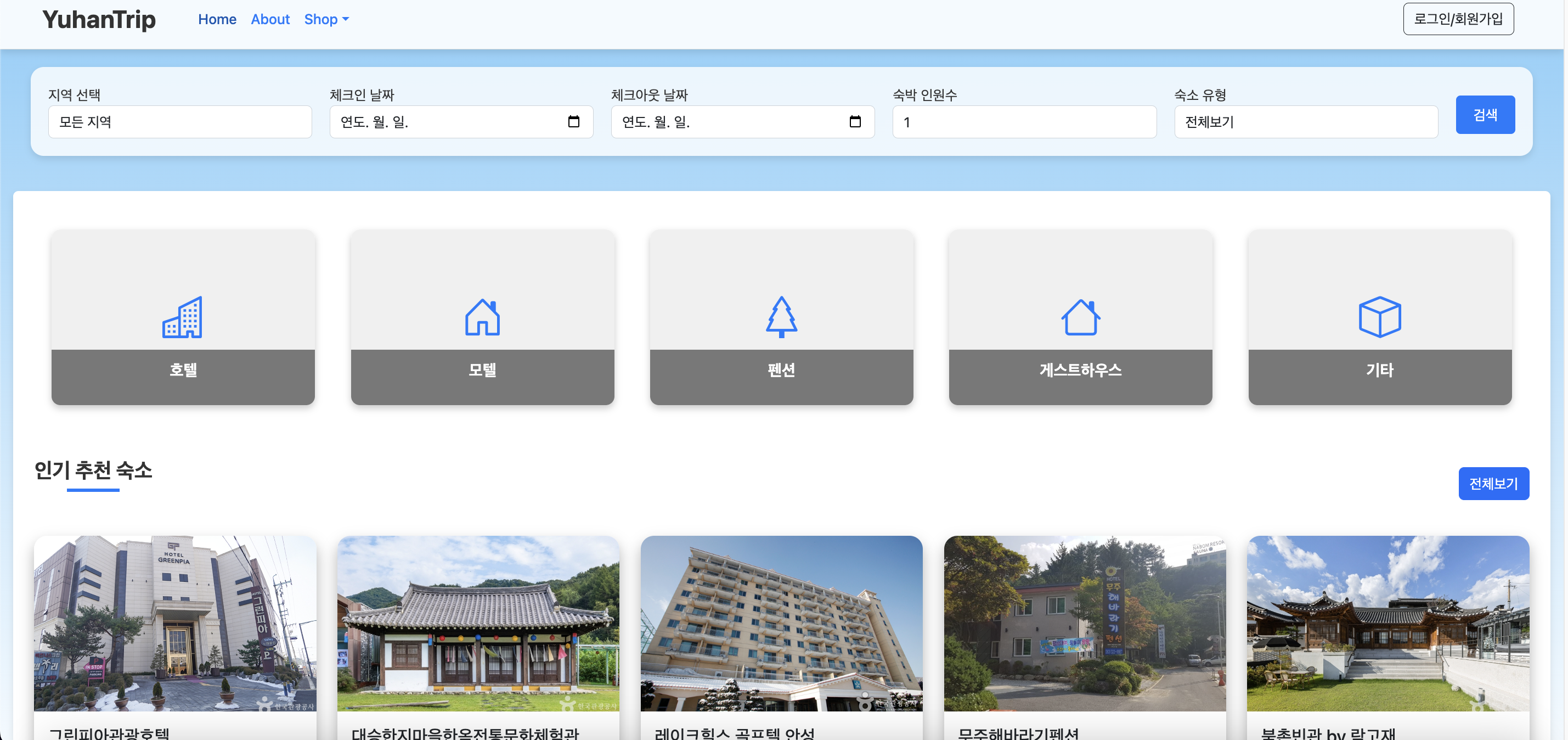The width and height of the screenshot is (1568, 740).
Task: Open the About menu item
Action: click(269, 20)
